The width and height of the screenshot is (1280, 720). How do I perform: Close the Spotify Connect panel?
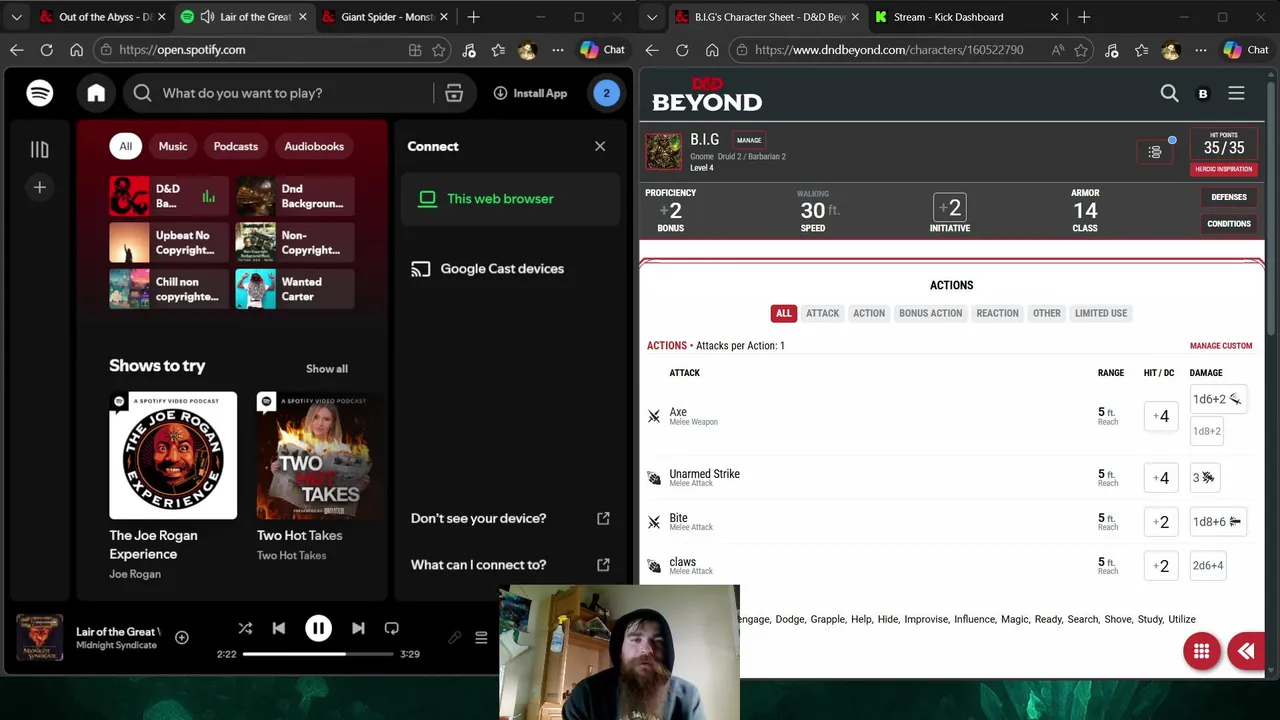coord(600,146)
